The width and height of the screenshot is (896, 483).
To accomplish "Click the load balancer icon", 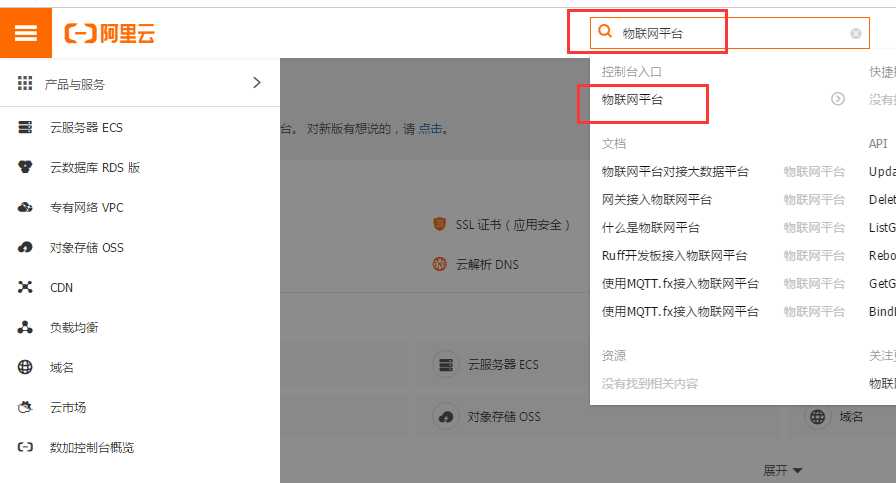I will point(25,327).
